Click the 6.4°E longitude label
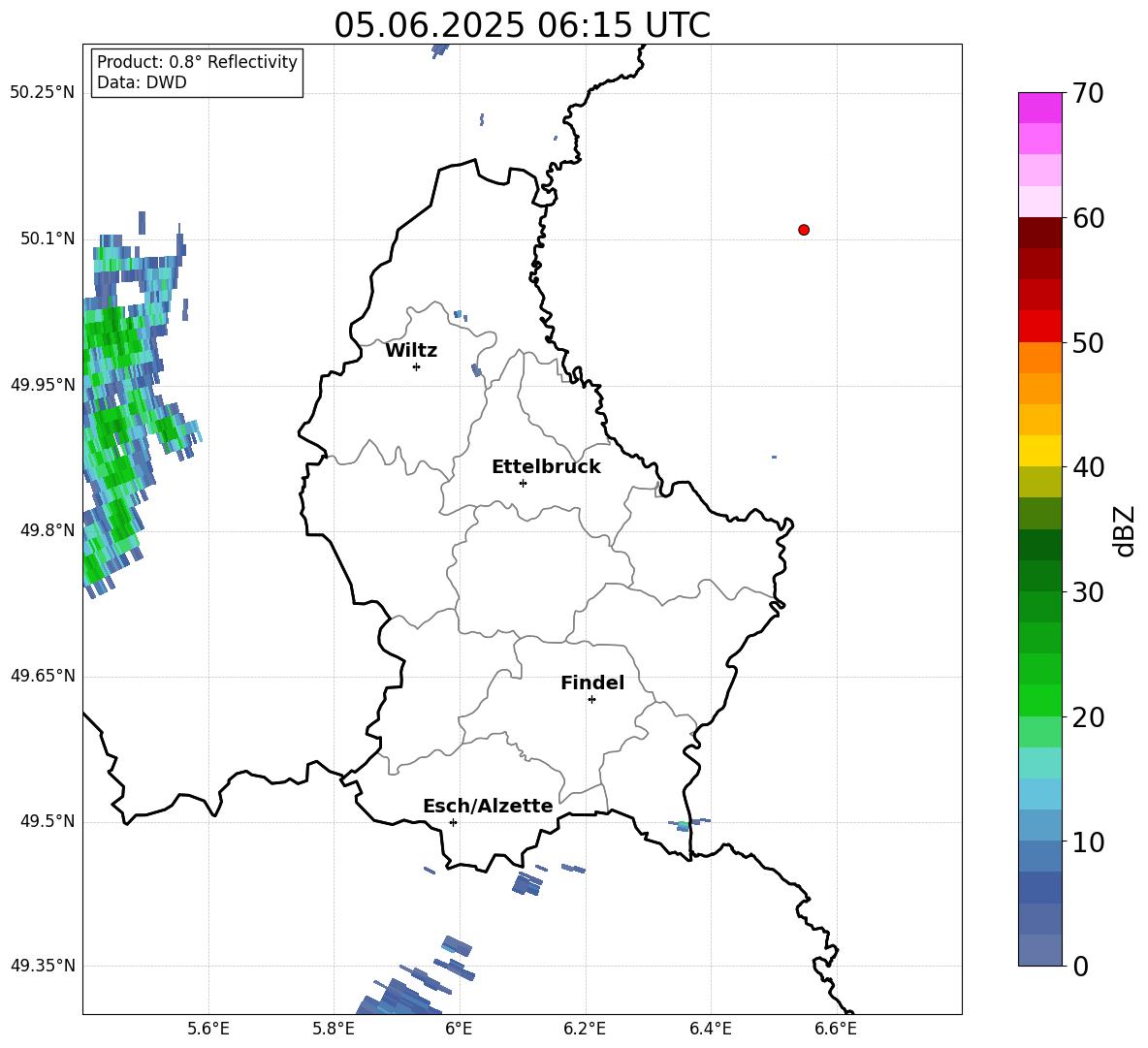Image resolution: width=1148 pixels, height=1048 pixels. click(x=710, y=1029)
